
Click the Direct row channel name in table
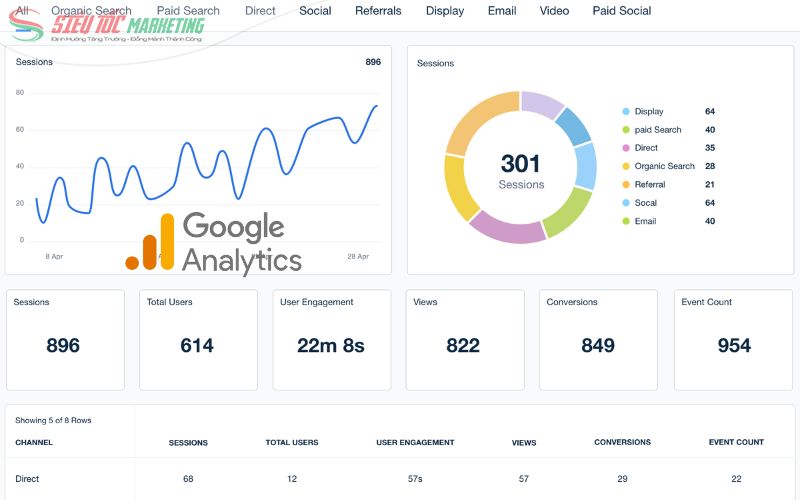[27, 479]
